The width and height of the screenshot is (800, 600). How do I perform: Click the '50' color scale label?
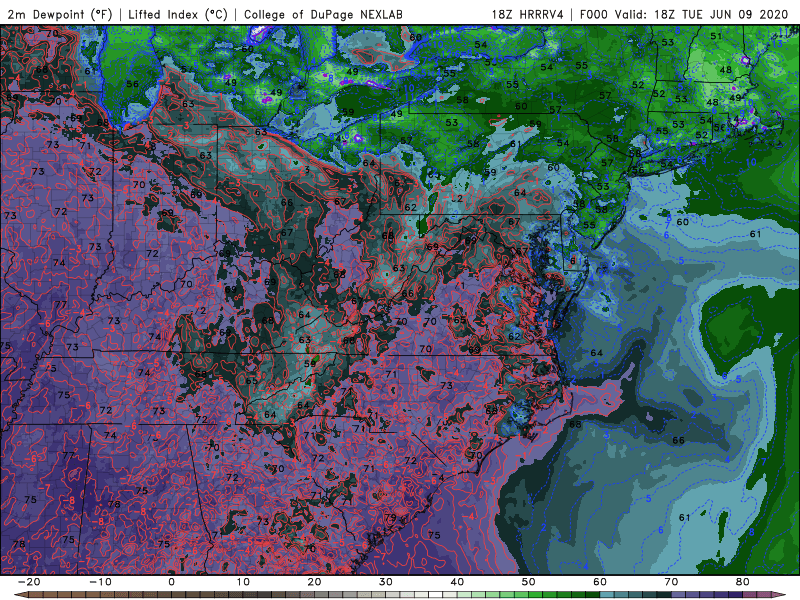point(529,582)
